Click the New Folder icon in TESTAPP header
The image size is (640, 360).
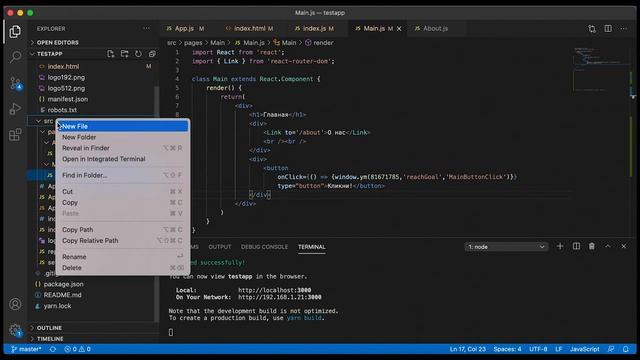pyautogui.click(x=124, y=54)
